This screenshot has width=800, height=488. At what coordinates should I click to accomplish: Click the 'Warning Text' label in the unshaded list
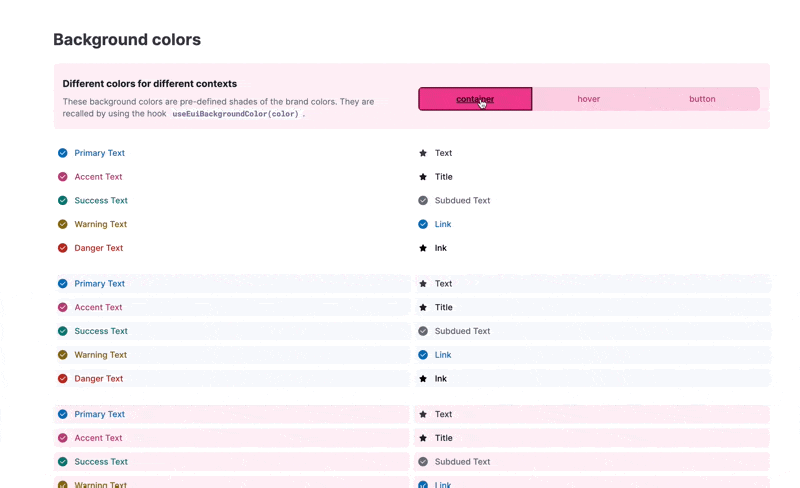tap(101, 224)
